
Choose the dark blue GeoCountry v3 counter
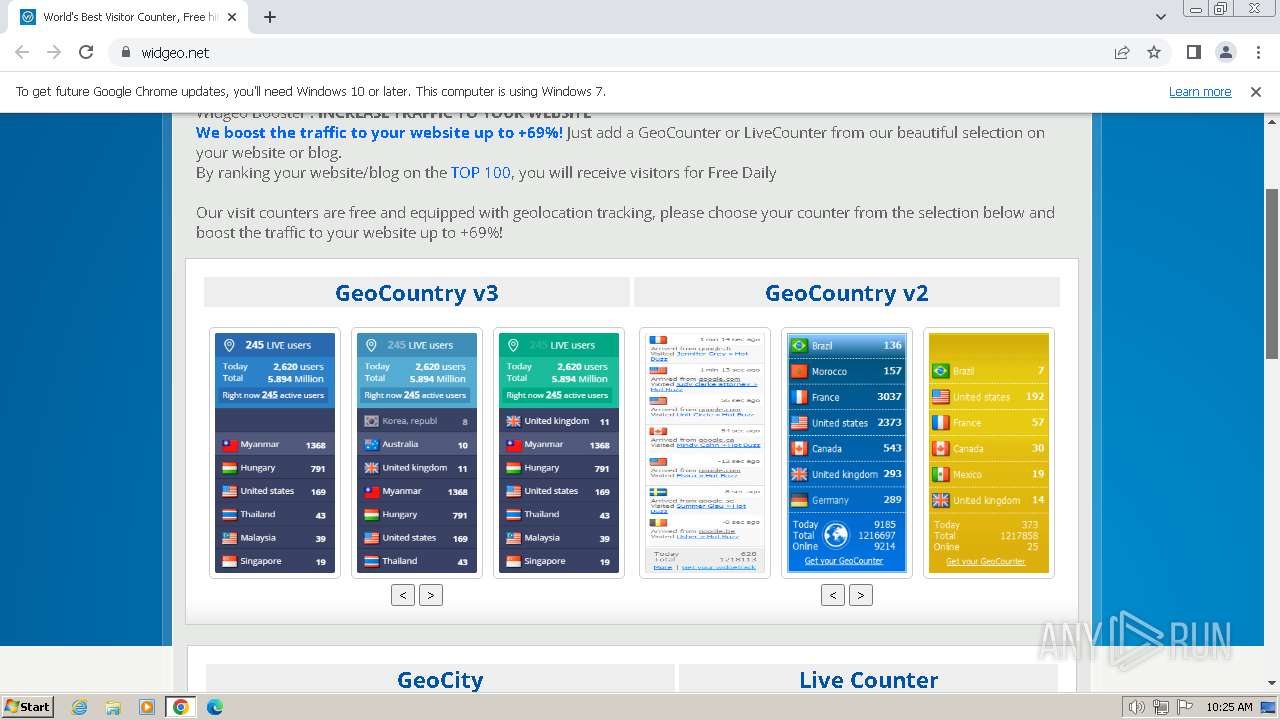275,453
